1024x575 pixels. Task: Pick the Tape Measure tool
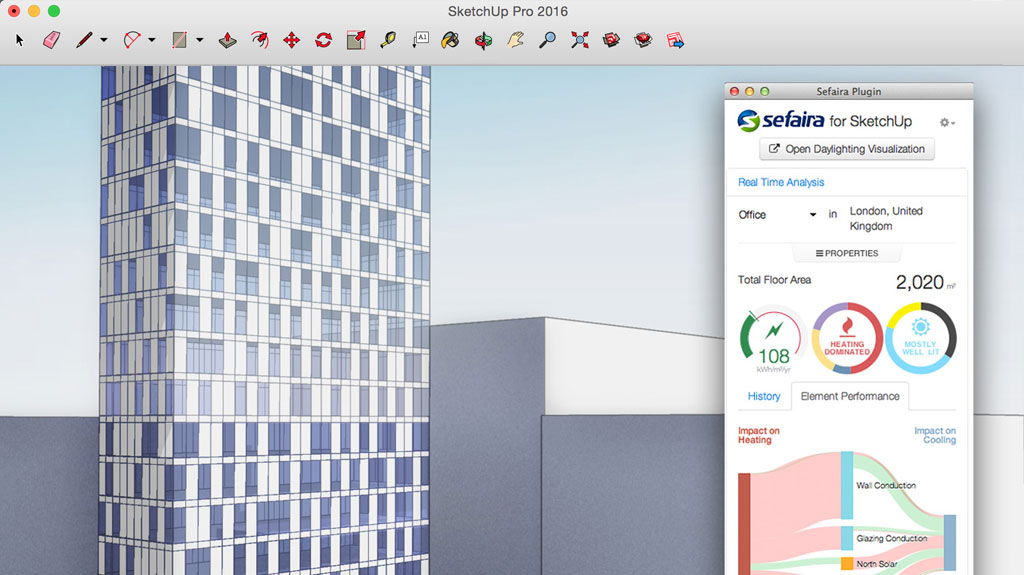[388, 41]
